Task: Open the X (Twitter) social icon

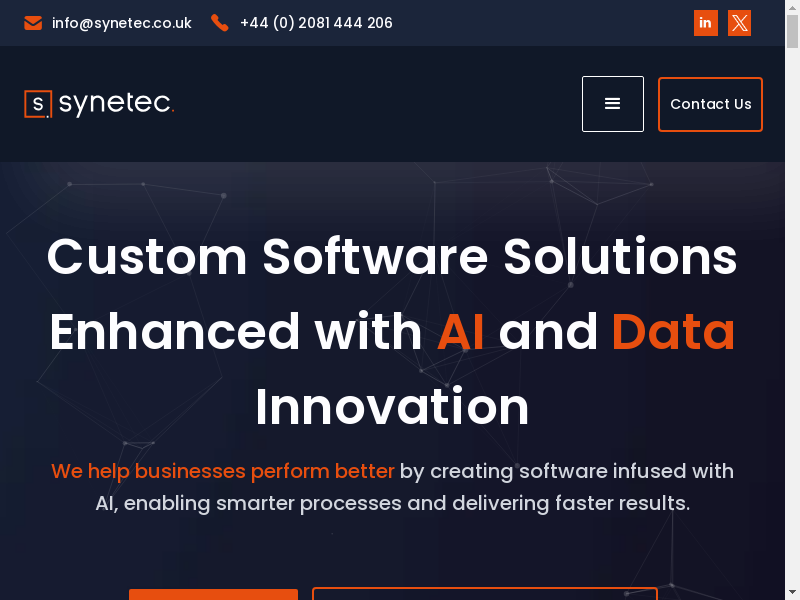Action: [x=739, y=23]
